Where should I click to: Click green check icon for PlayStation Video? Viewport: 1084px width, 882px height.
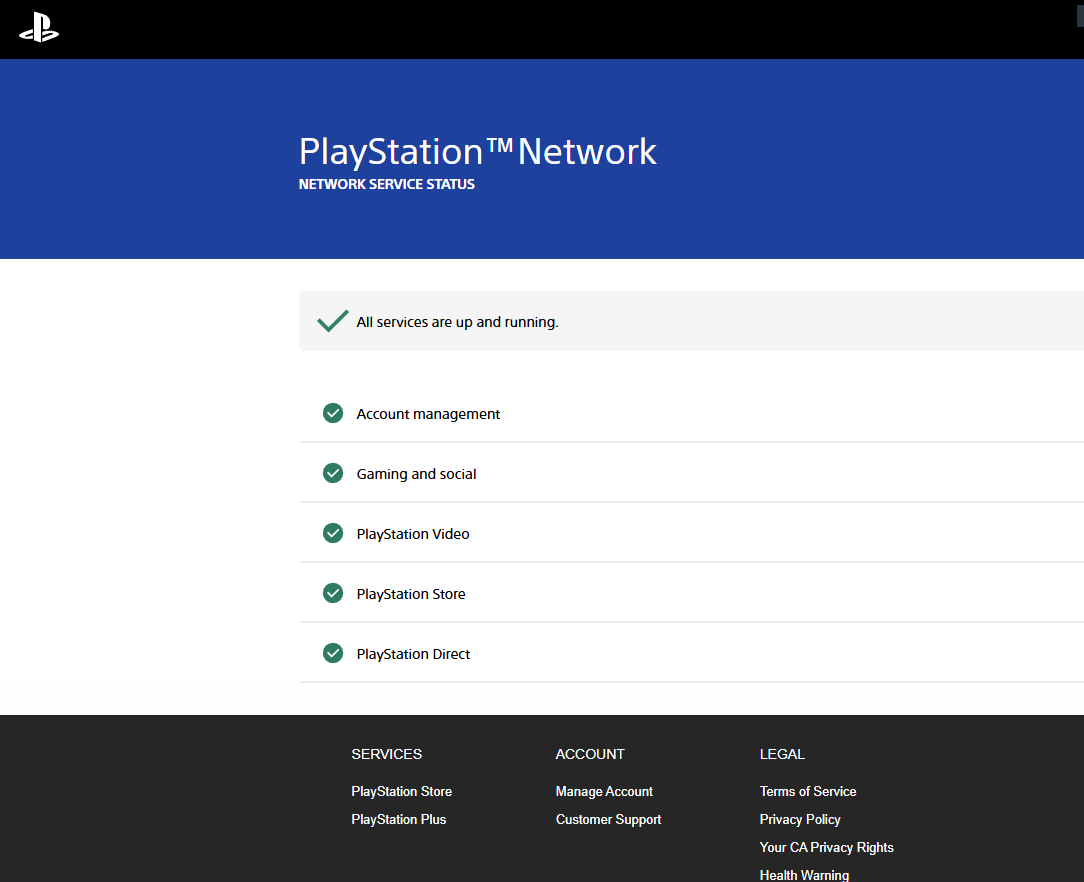[x=333, y=534]
